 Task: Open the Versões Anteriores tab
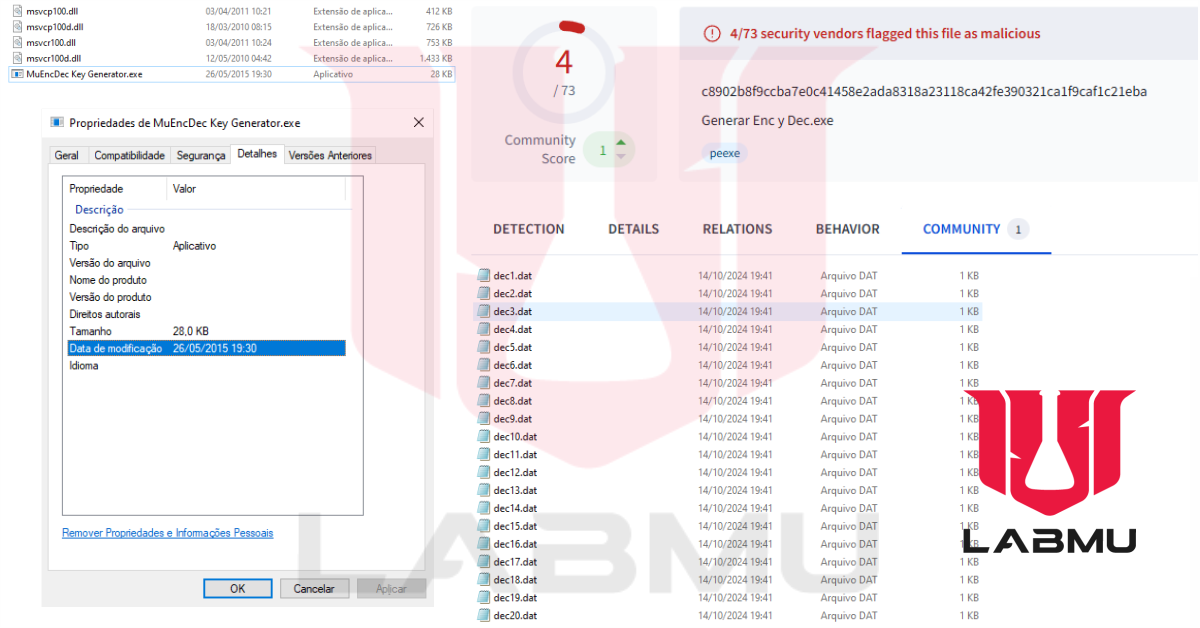(x=330, y=155)
